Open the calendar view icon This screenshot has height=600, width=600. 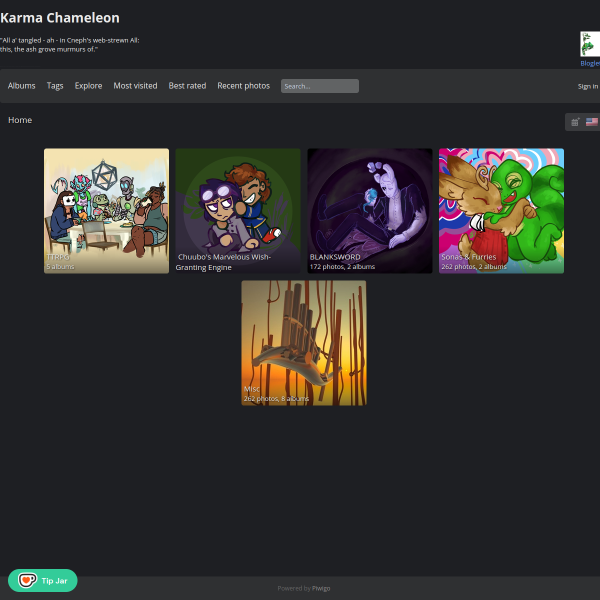point(575,122)
